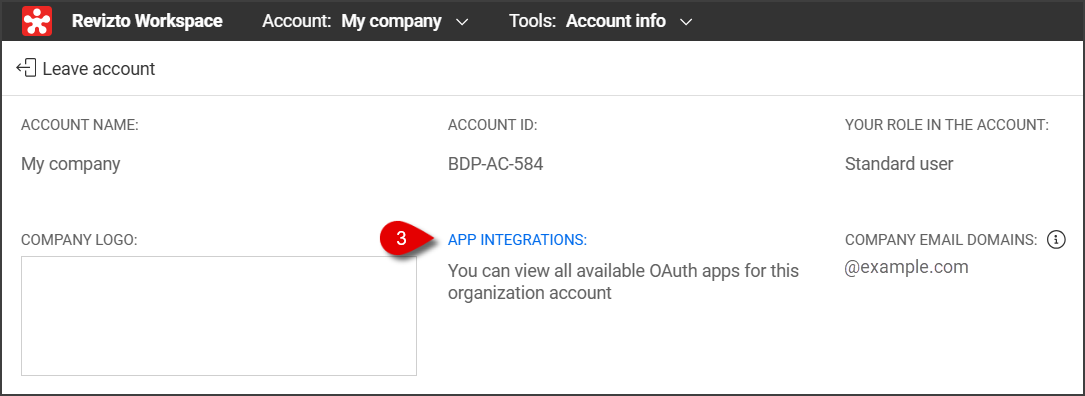Select the account ID BDP-AC-584
Image resolution: width=1085 pixels, height=396 pixels.
(495, 165)
